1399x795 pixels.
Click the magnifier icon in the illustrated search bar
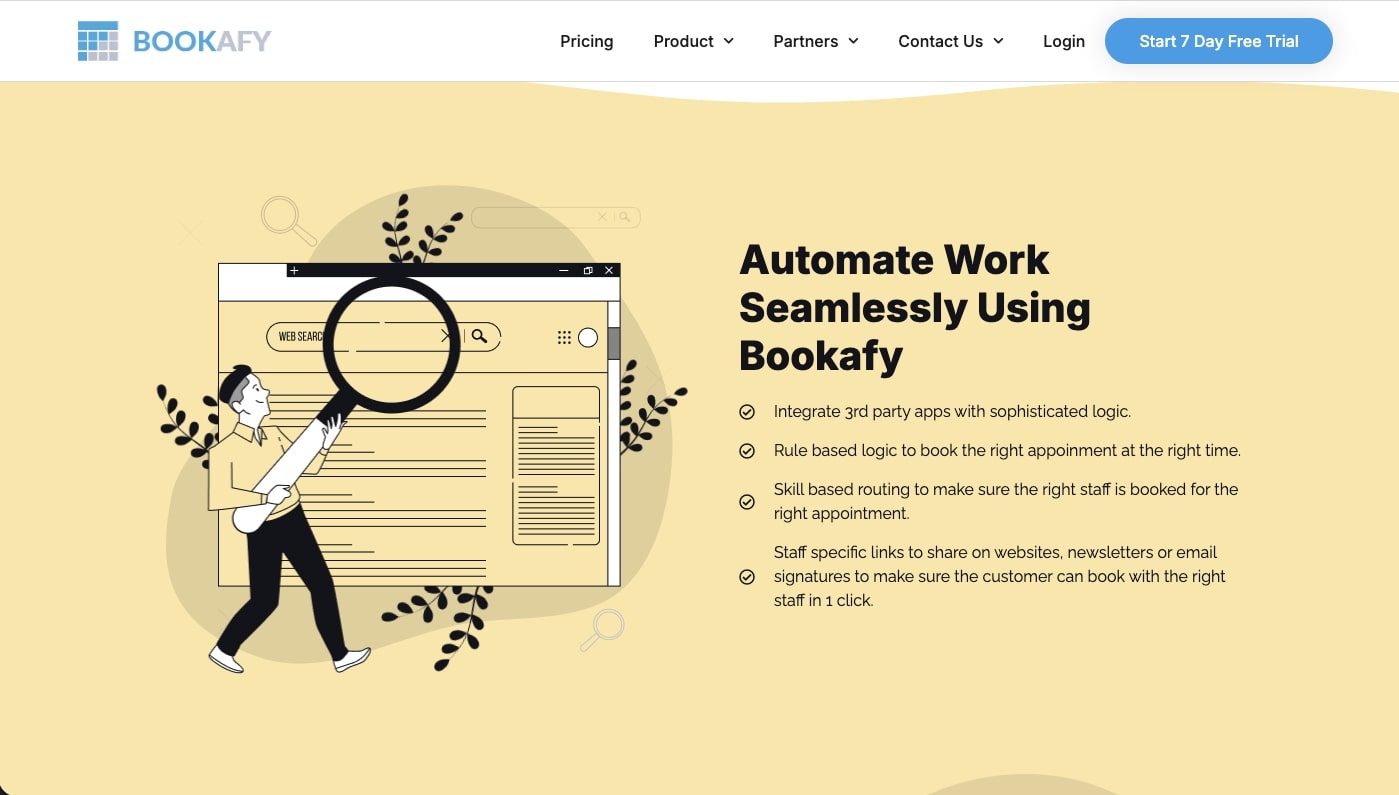(480, 336)
